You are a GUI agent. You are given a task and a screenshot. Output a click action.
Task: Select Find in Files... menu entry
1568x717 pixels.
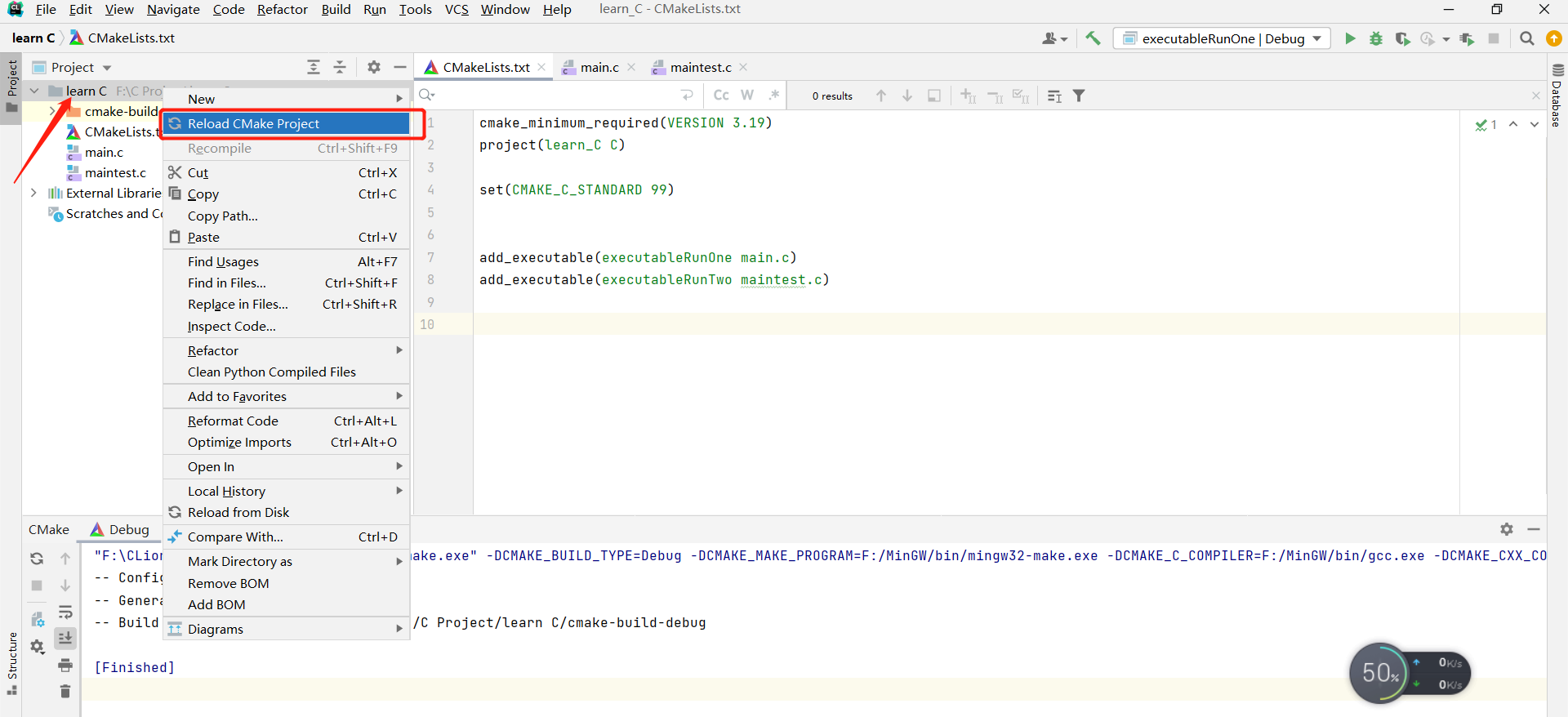[286, 283]
